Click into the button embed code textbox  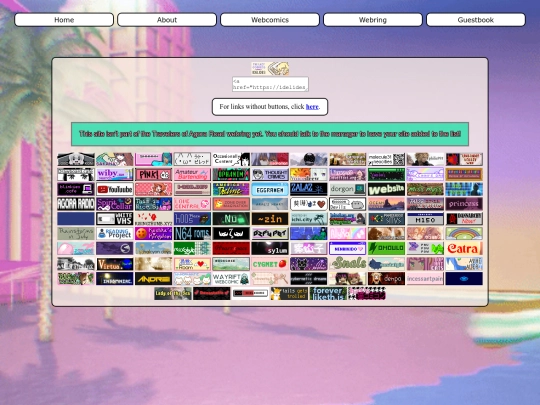tap(270, 84)
